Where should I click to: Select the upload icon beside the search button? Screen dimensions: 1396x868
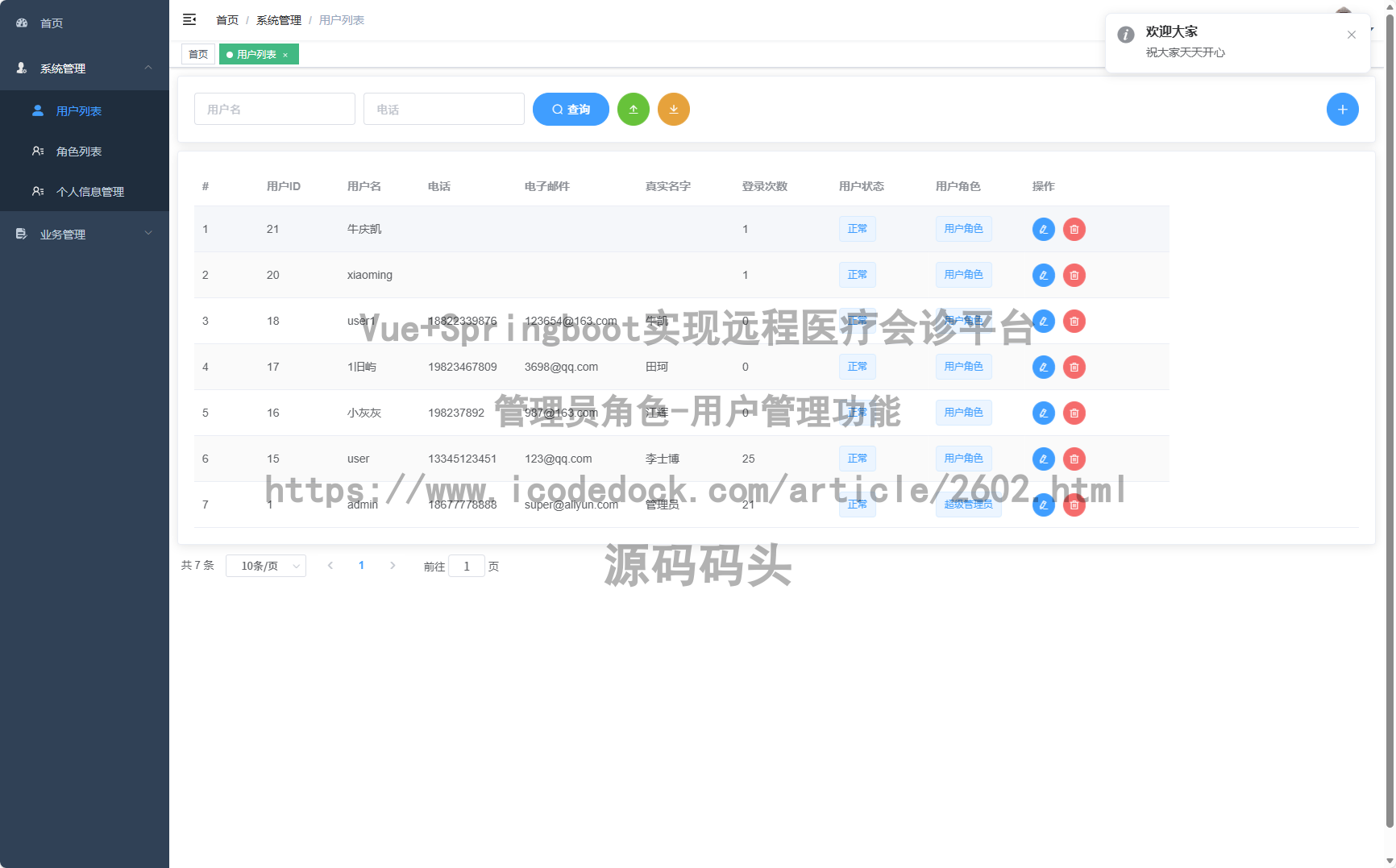tap(634, 109)
